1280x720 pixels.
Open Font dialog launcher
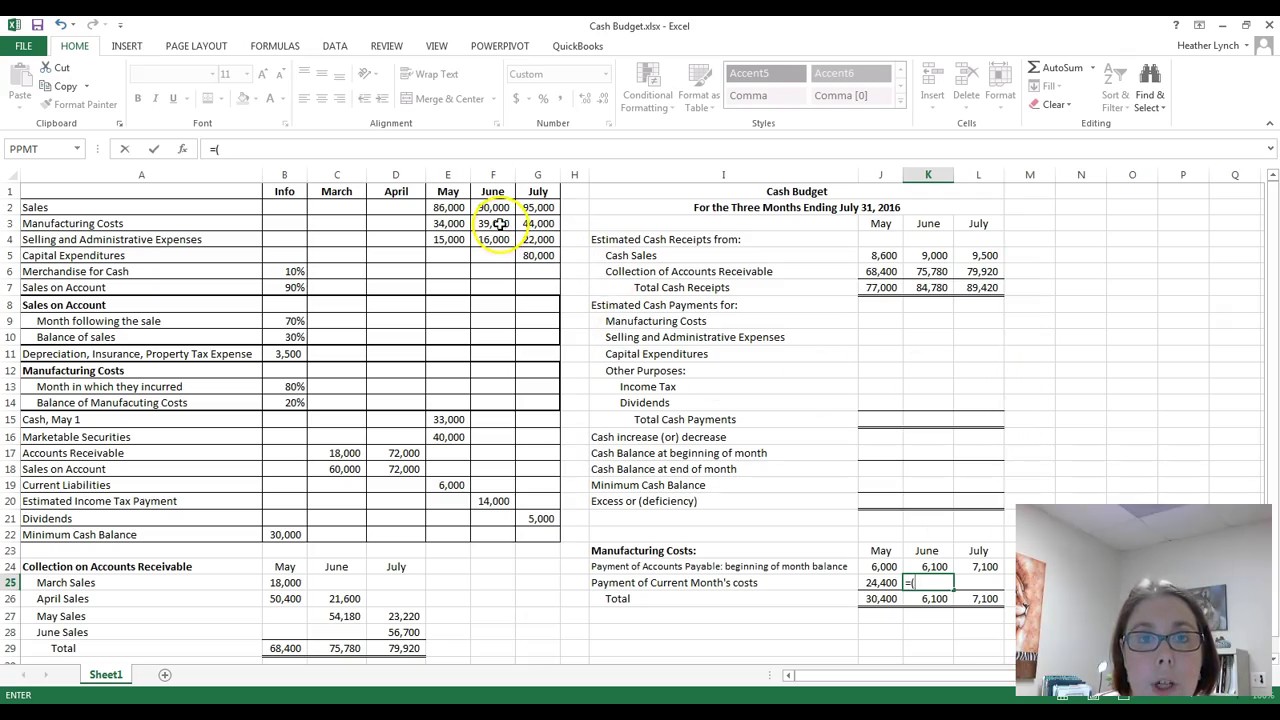[x=286, y=123]
